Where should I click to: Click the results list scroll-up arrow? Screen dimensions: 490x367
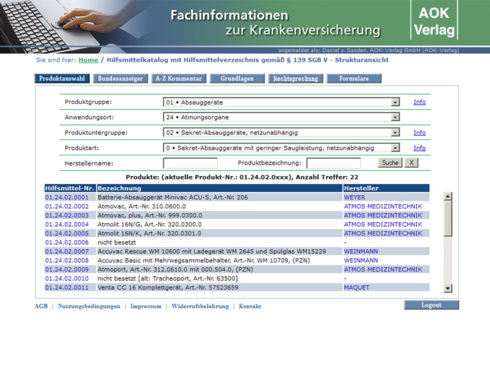pyautogui.click(x=448, y=196)
